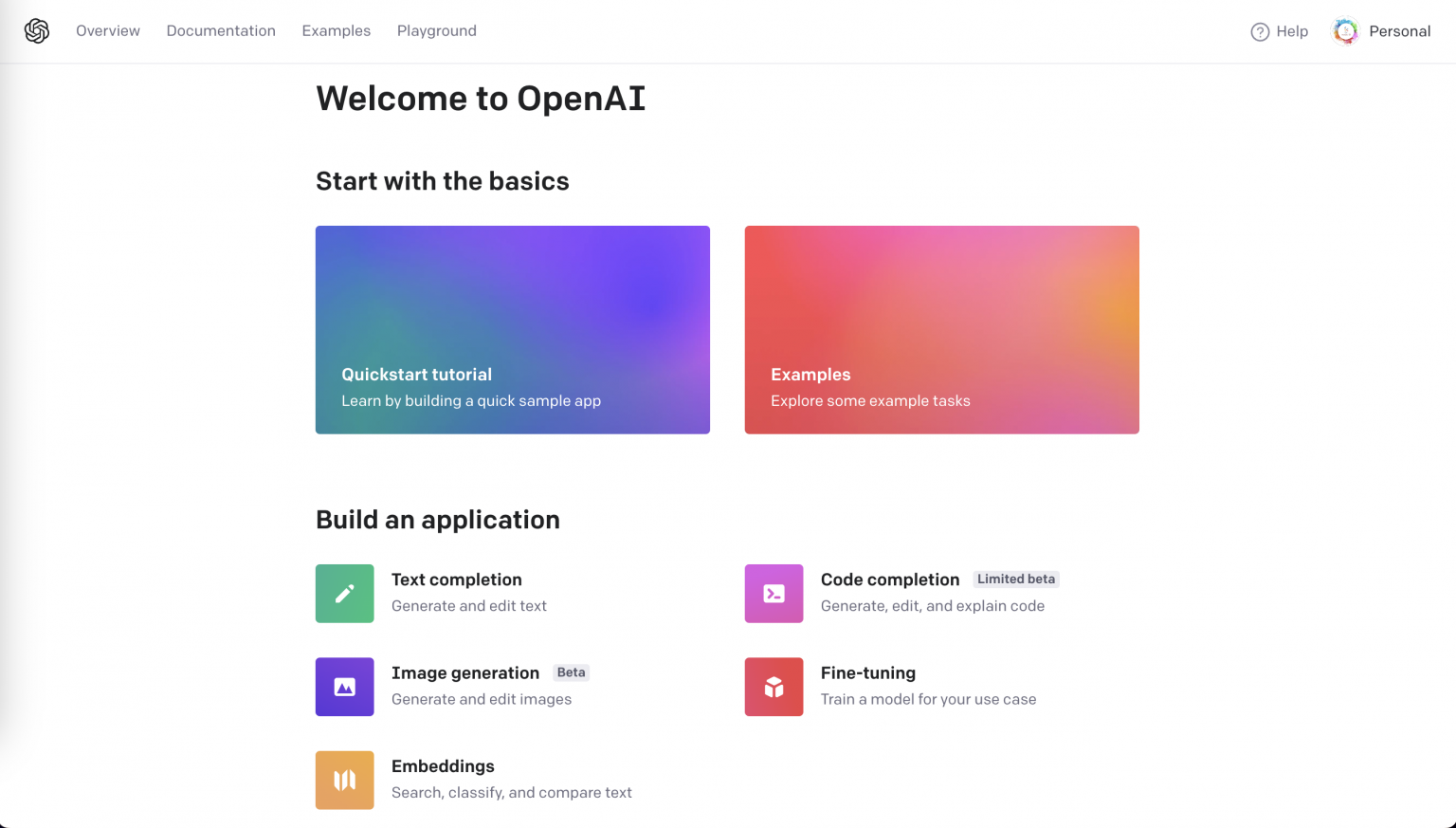Open Examples in the top navigation
This screenshot has width=1456, height=828.
[x=337, y=31]
